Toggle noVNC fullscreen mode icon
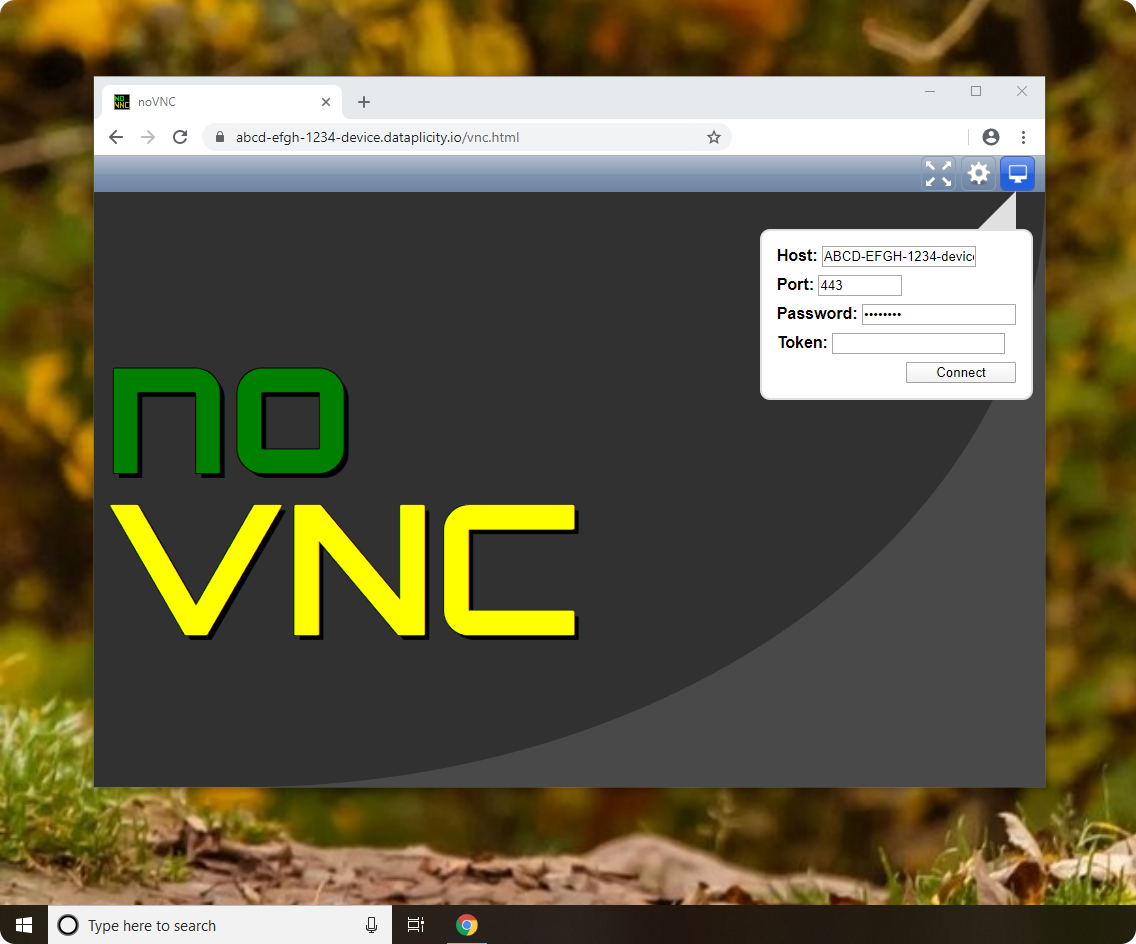 938,174
